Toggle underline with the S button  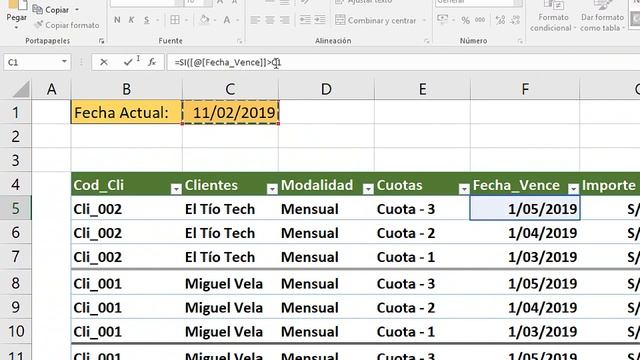147,20
